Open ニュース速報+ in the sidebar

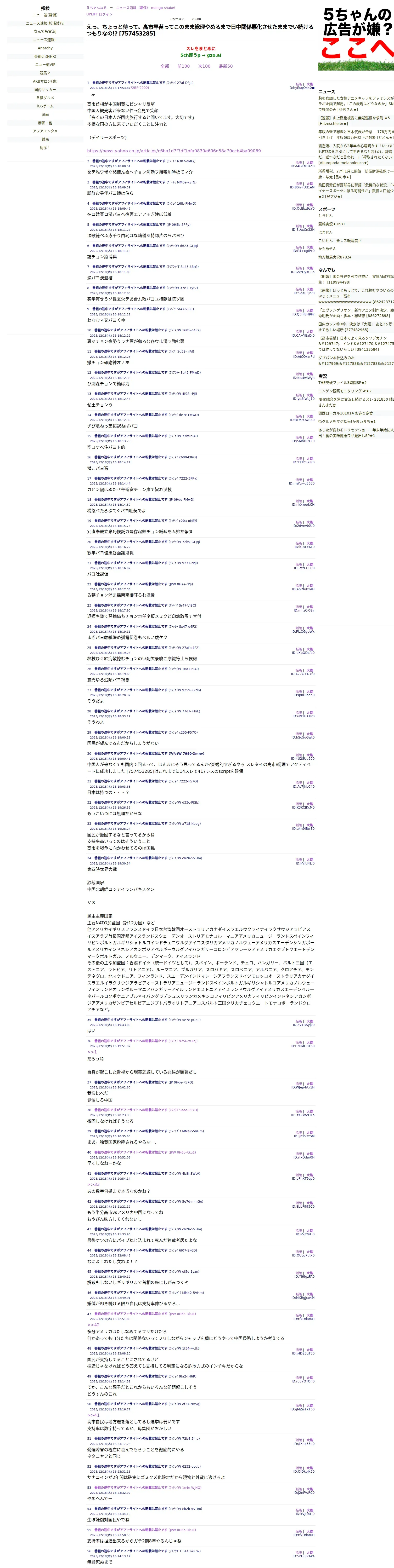[x=45, y=39]
